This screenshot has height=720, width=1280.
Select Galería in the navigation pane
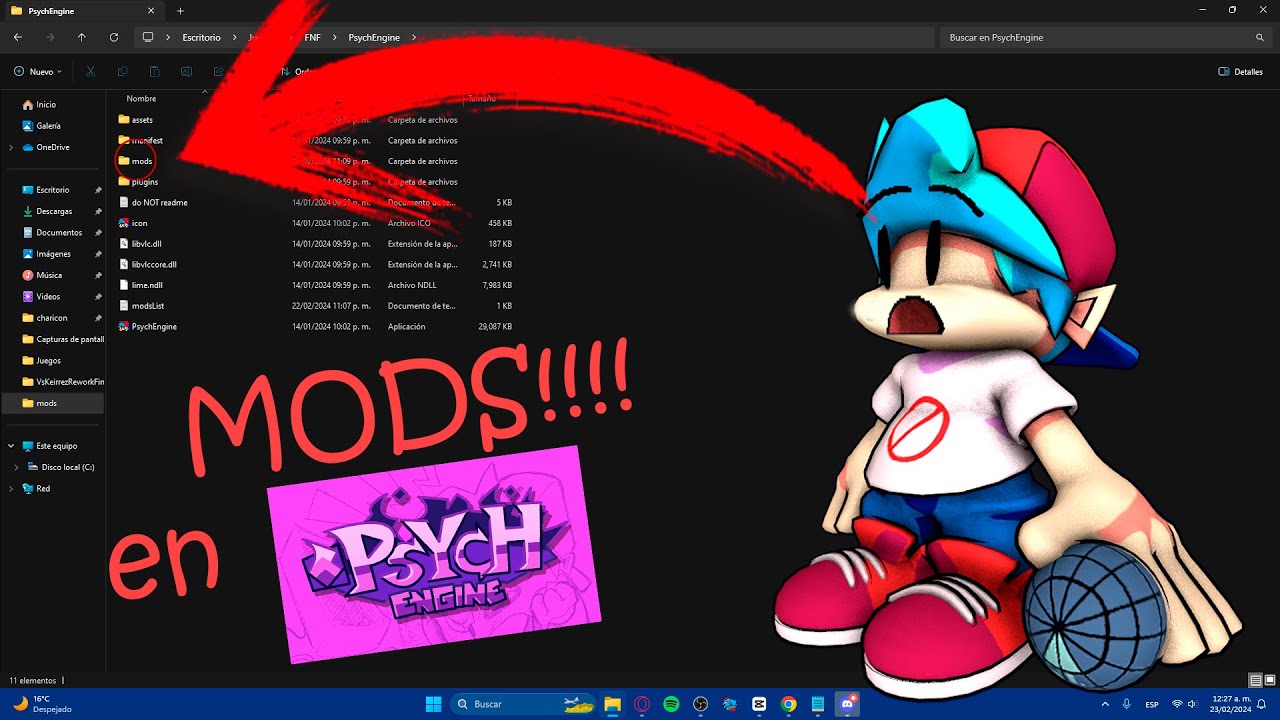48,126
